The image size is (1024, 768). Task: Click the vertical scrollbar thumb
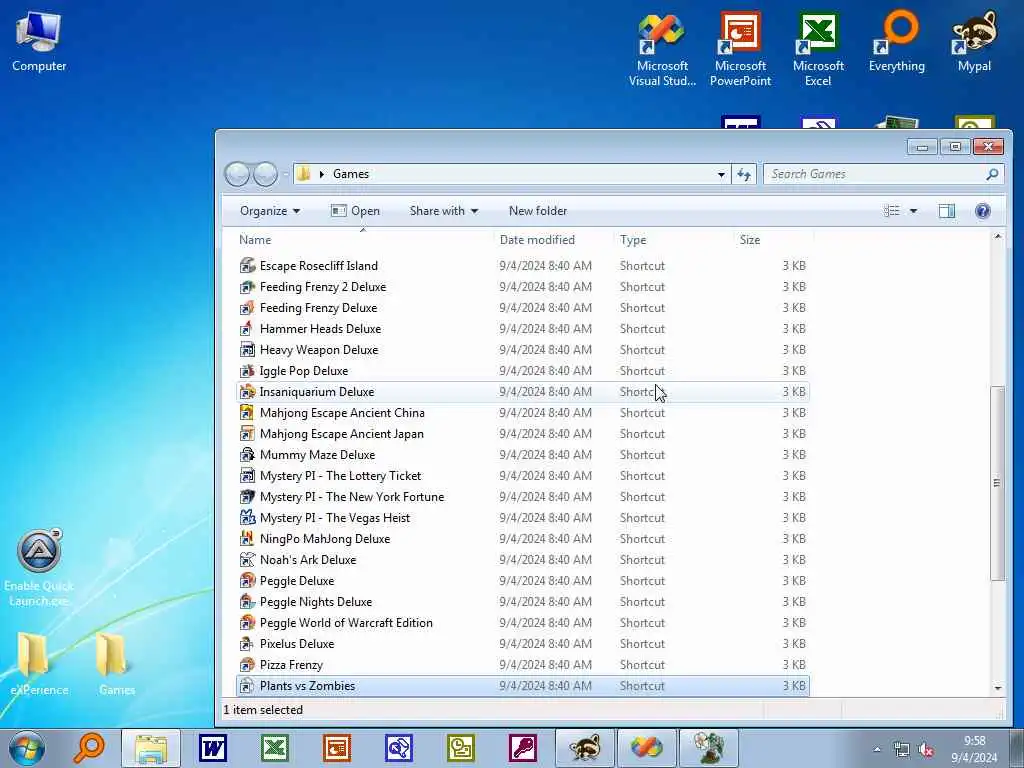click(997, 483)
